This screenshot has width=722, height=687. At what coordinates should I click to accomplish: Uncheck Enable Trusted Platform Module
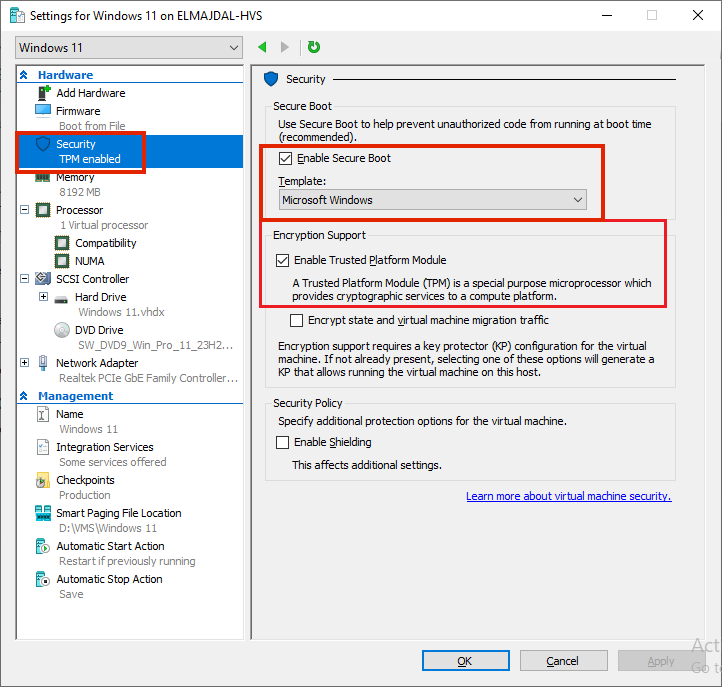pos(283,260)
